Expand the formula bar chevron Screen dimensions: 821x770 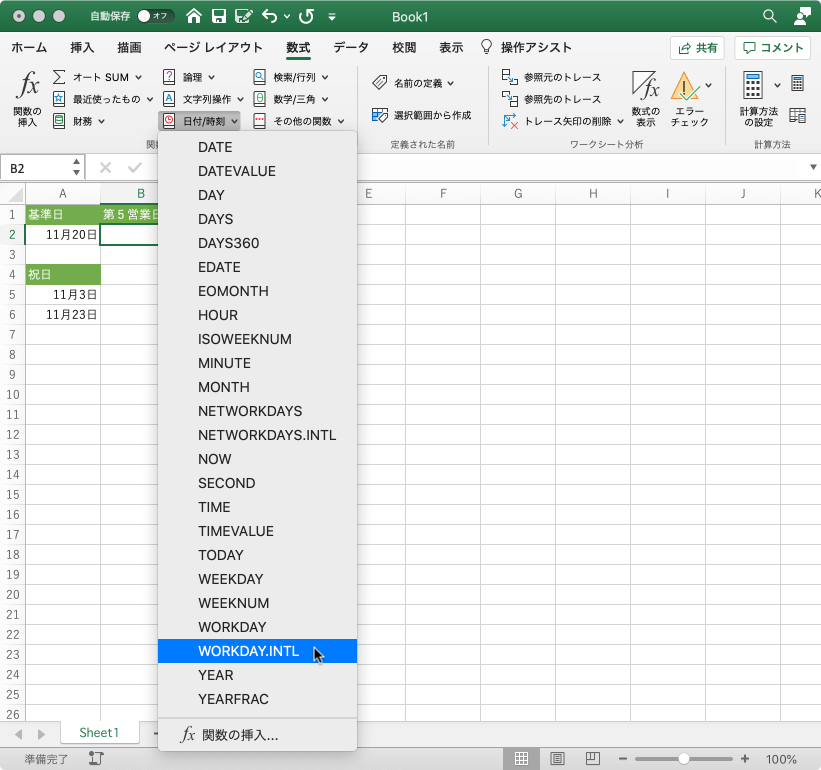(813, 168)
